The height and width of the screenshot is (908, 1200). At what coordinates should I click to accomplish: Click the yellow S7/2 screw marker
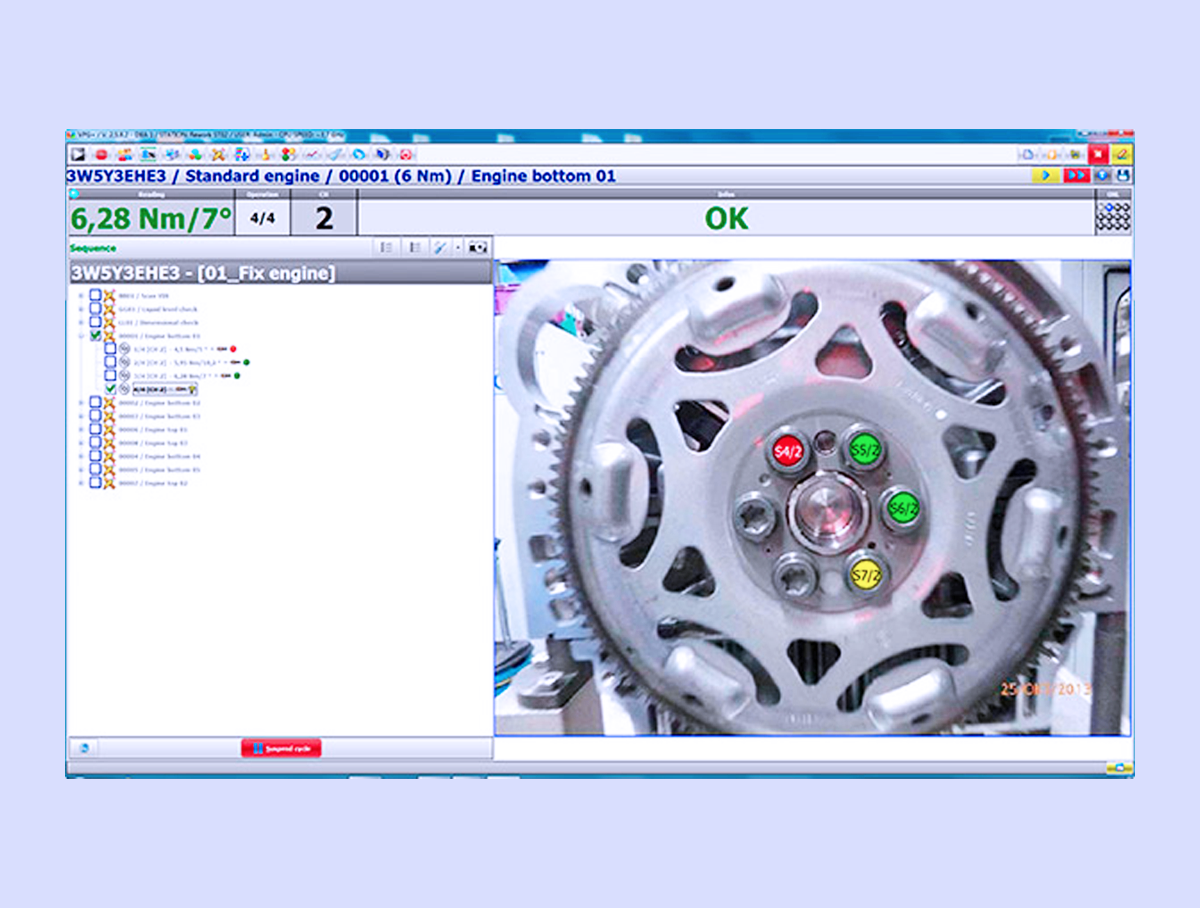pyautogui.click(x=866, y=574)
